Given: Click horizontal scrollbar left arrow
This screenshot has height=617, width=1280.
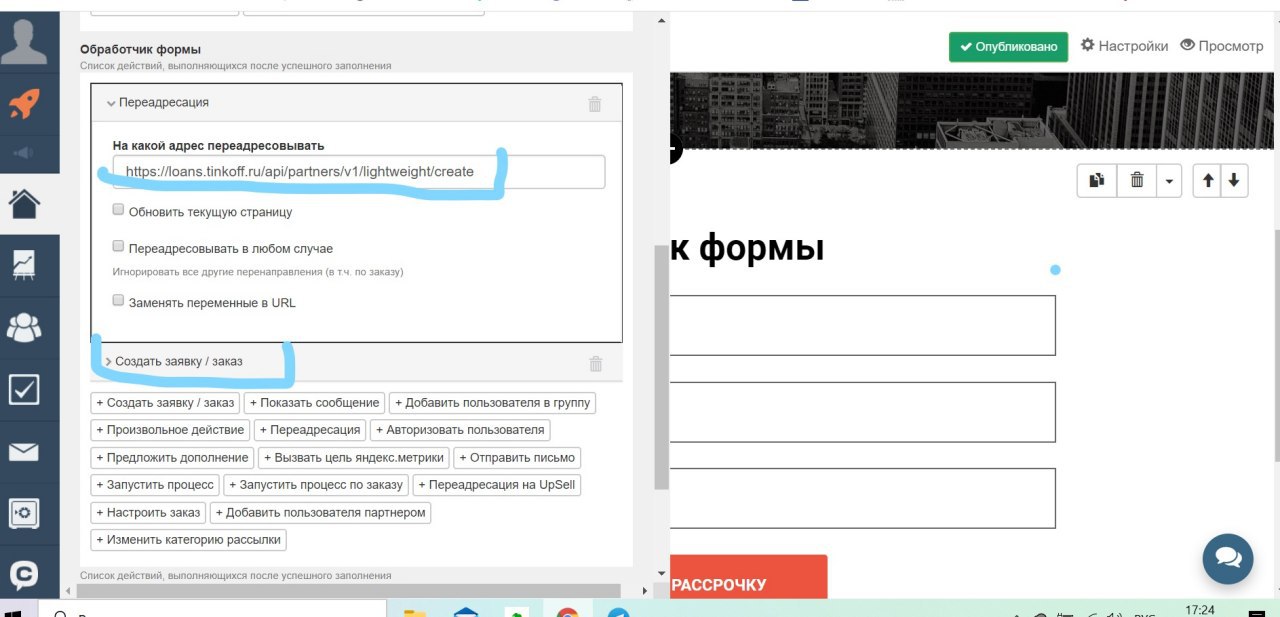Looking at the screenshot, I should point(69,591).
